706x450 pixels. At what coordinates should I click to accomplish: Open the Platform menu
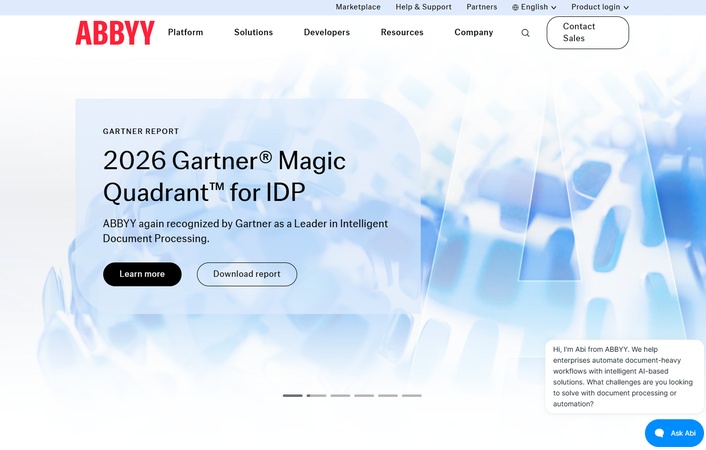(x=186, y=32)
